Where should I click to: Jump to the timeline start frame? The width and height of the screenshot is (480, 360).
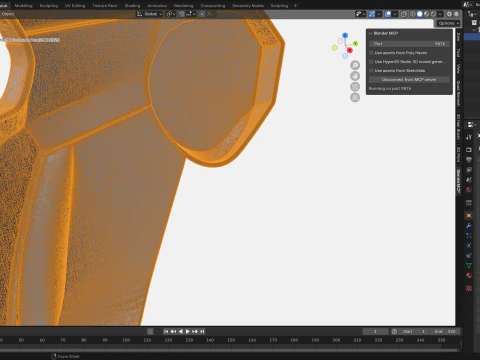click(166, 331)
